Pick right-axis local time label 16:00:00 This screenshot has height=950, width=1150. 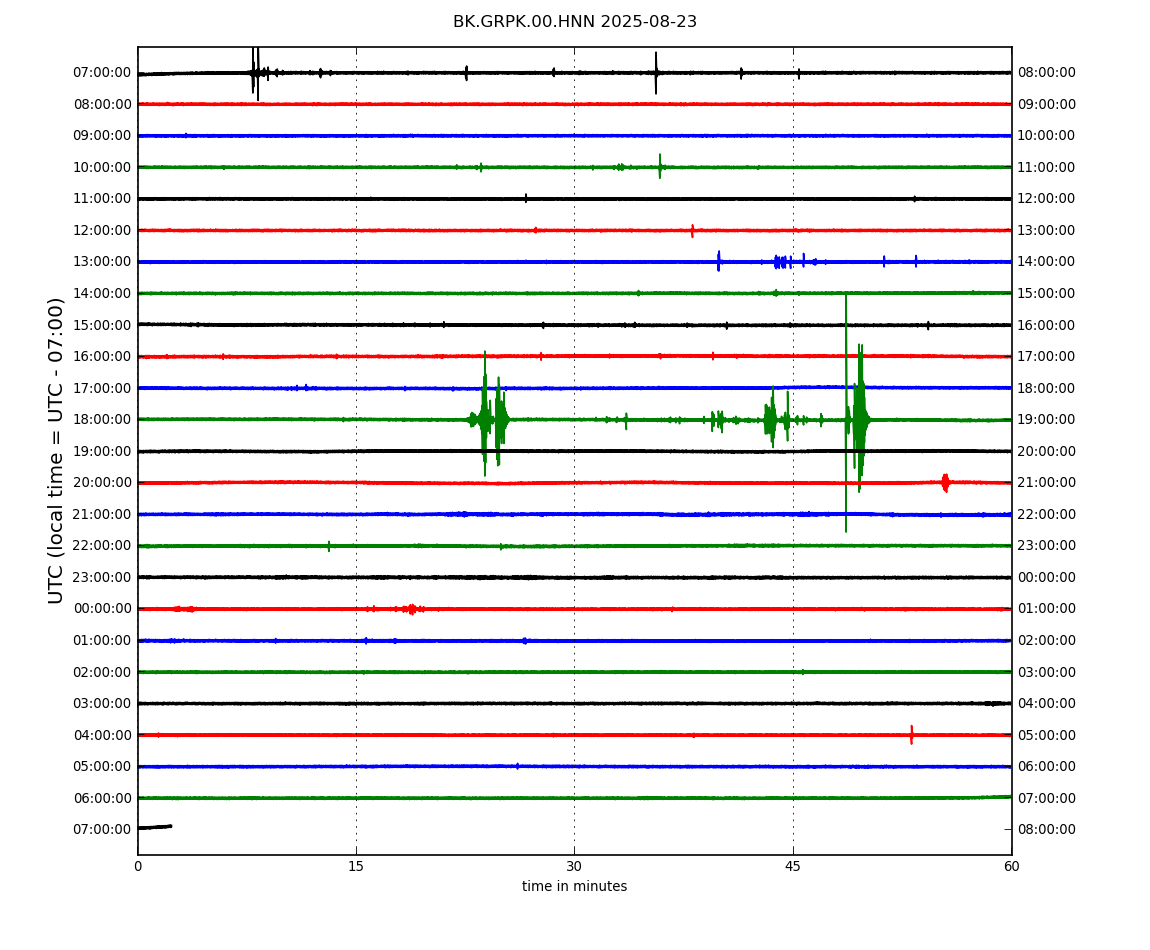click(x=1047, y=325)
